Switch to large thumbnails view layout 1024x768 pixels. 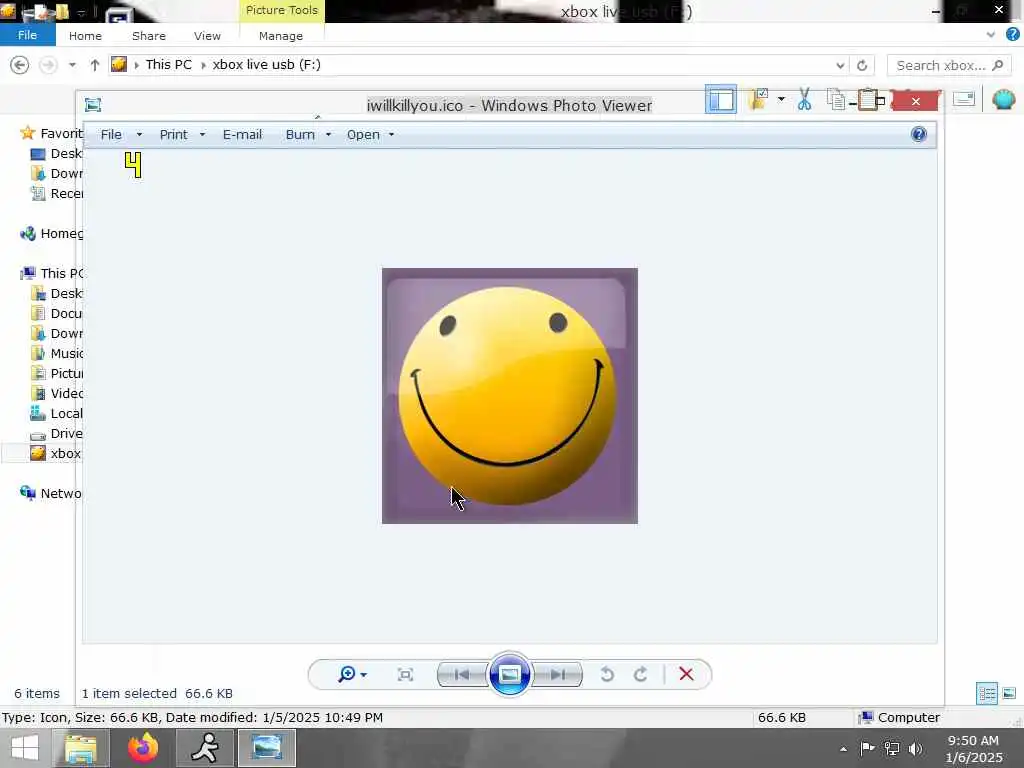1009,694
